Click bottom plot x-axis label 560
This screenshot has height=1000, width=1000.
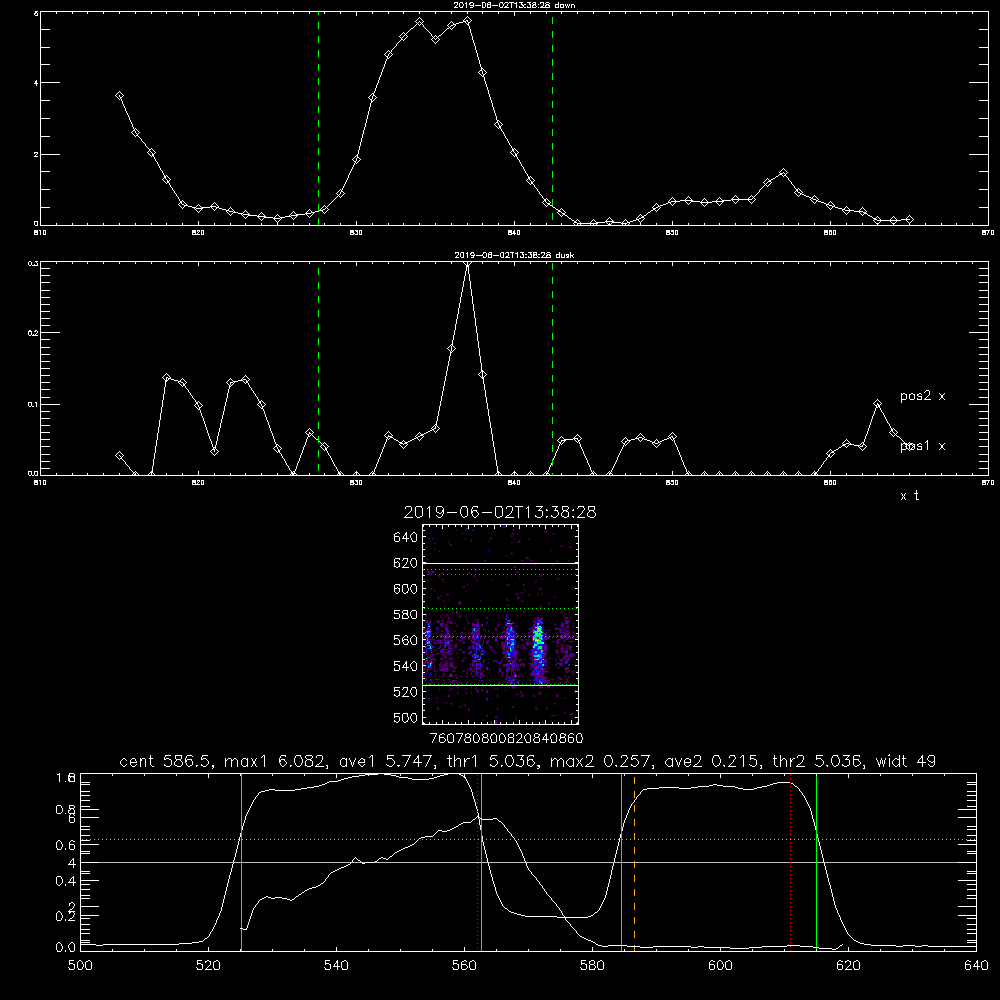pyautogui.click(x=464, y=966)
